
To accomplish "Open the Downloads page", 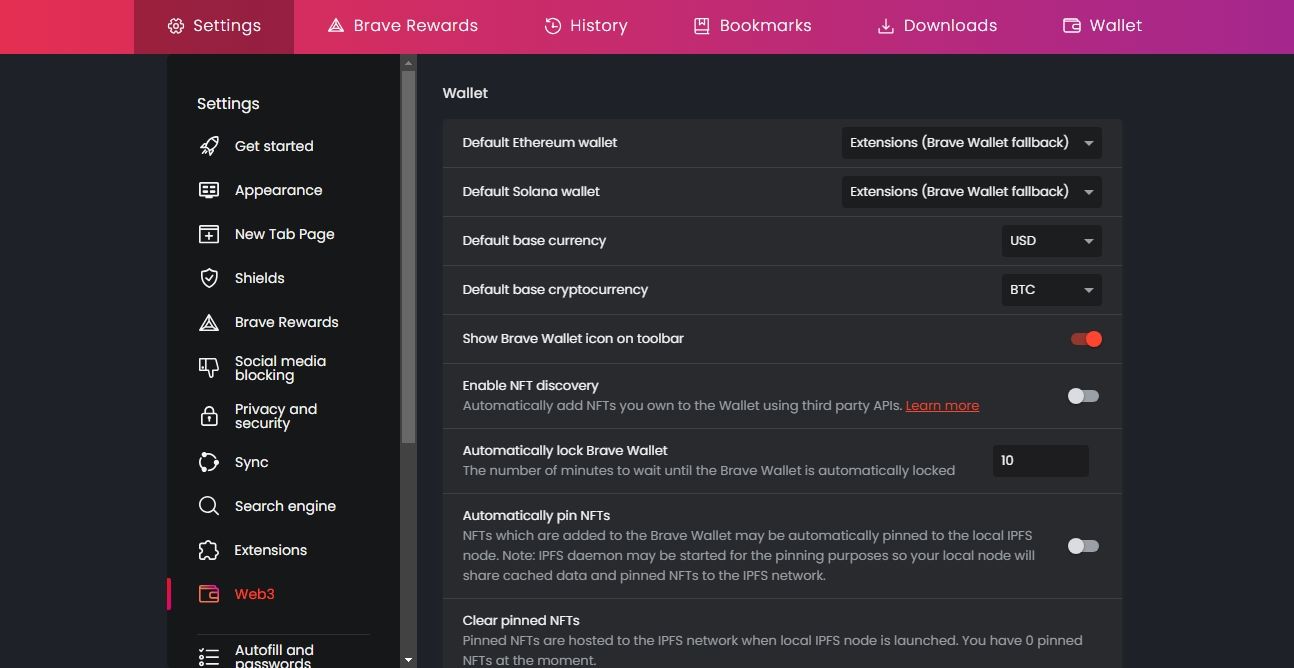I will [x=936, y=25].
